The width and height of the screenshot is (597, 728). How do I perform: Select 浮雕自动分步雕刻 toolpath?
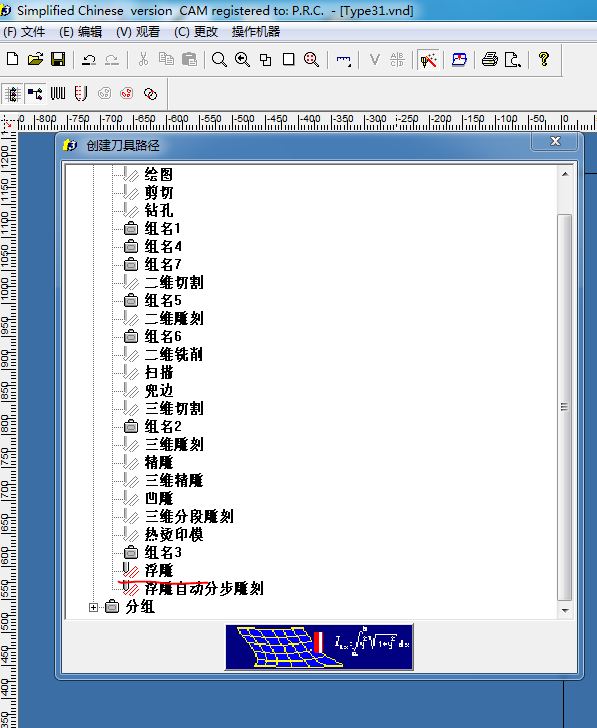204,589
